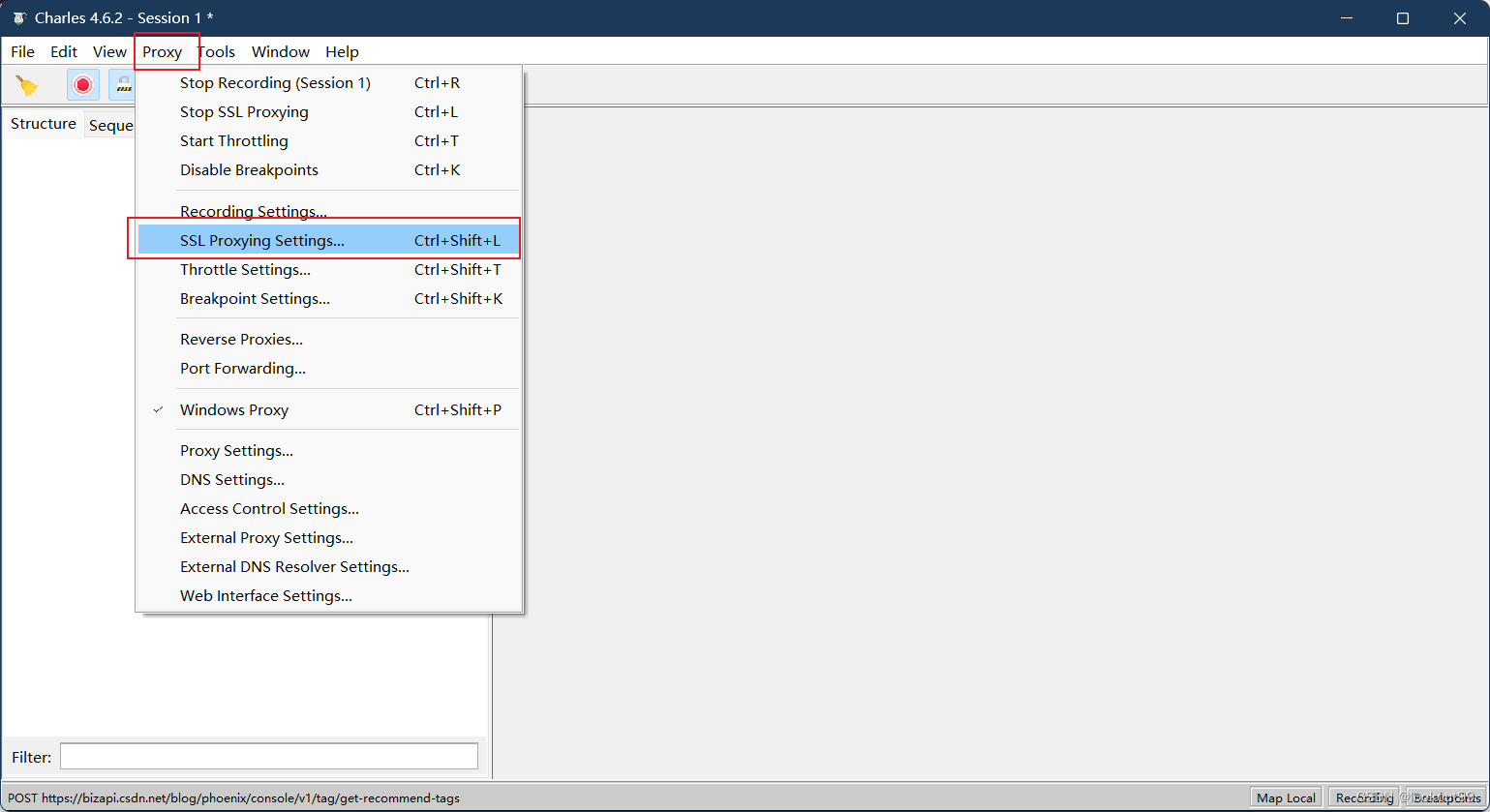The height and width of the screenshot is (812, 1490).
Task: Choose Stop SSL Proxying
Action: 329,112
